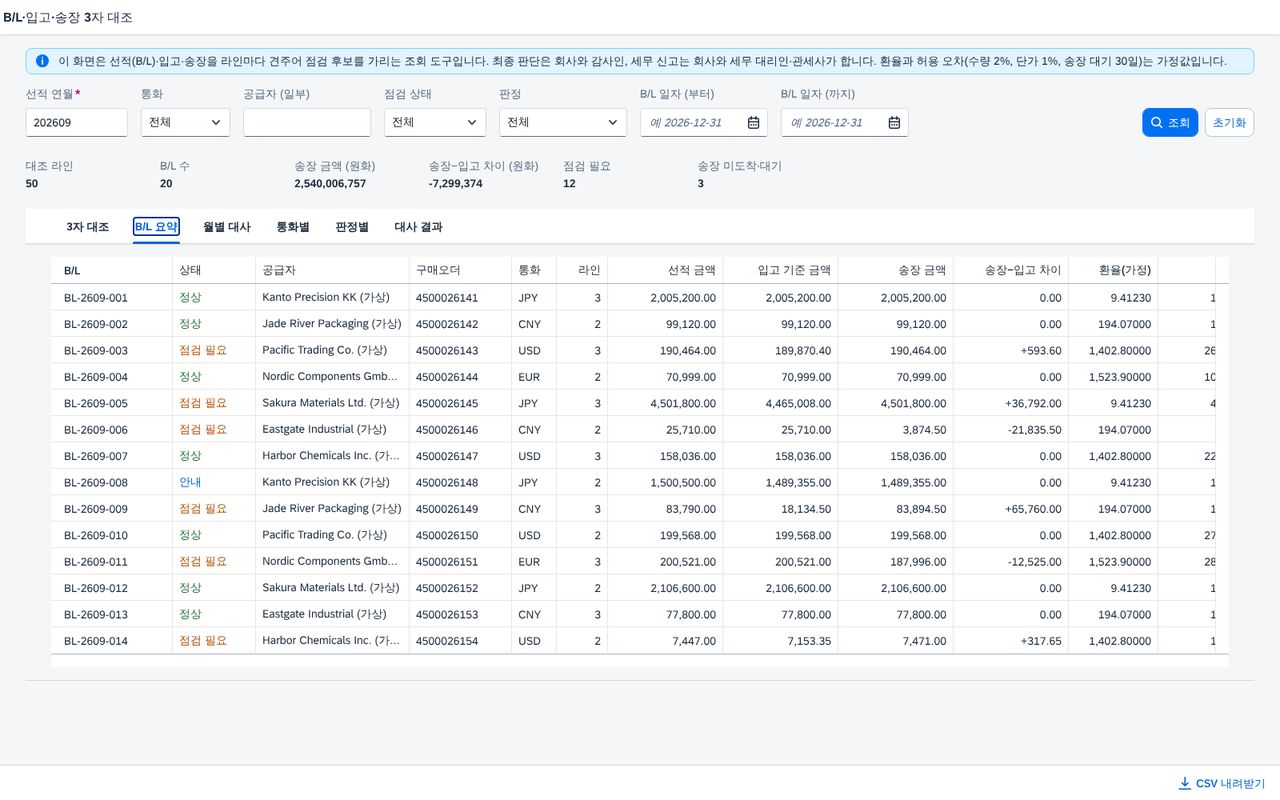Expand the 통화 dropdown
This screenshot has height=800, width=1280.
click(185, 122)
